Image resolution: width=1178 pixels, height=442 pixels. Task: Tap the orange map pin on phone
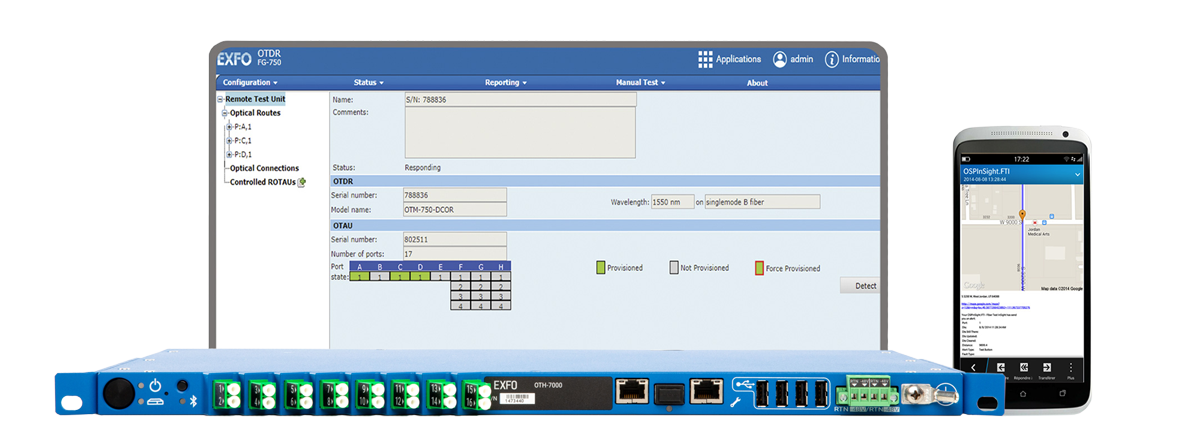1022,214
